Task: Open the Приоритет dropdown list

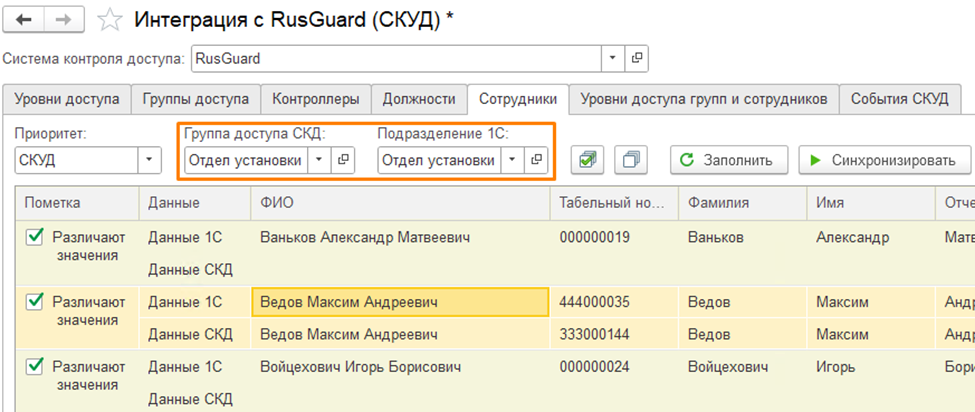Action: [x=149, y=159]
